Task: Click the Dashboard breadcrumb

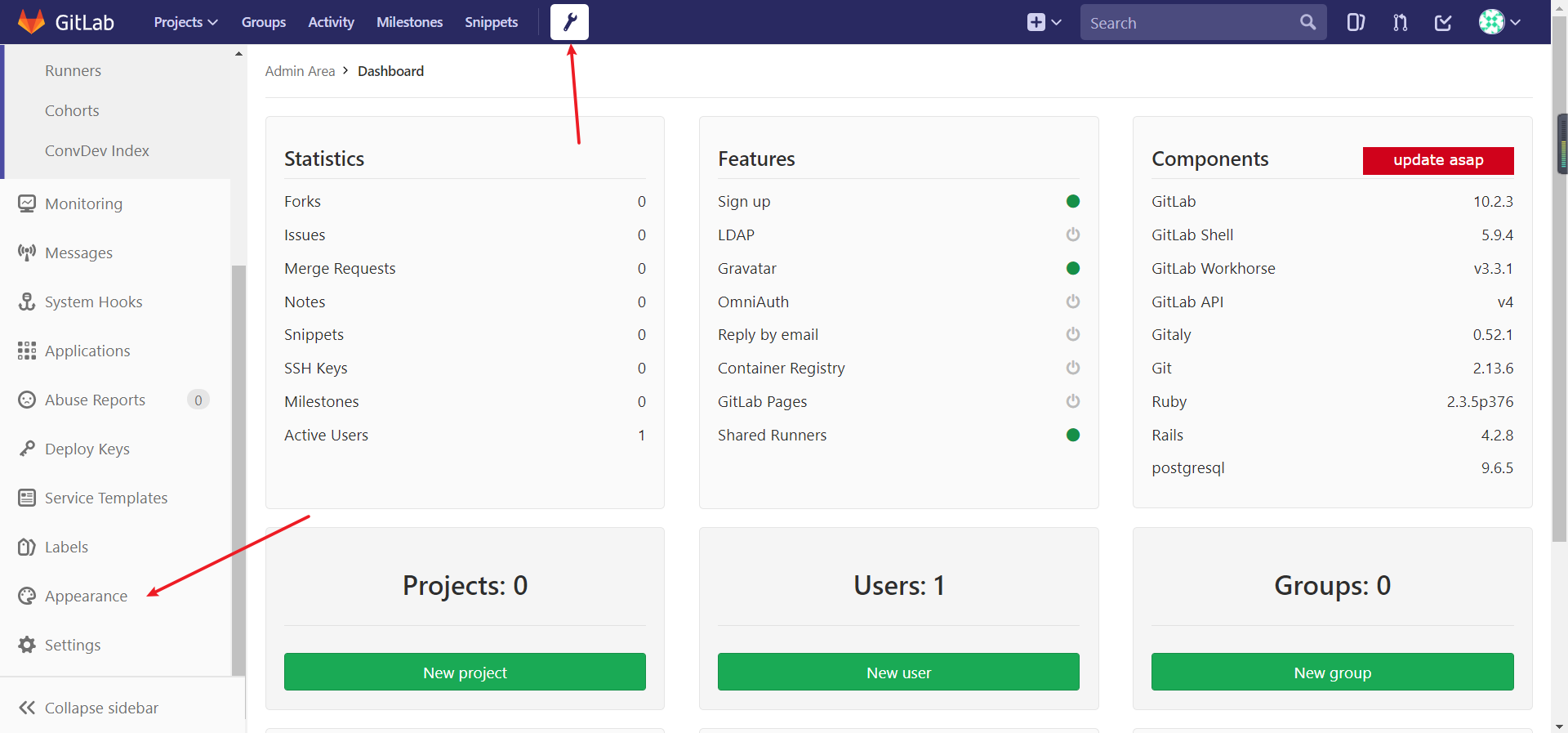Action: (390, 71)
